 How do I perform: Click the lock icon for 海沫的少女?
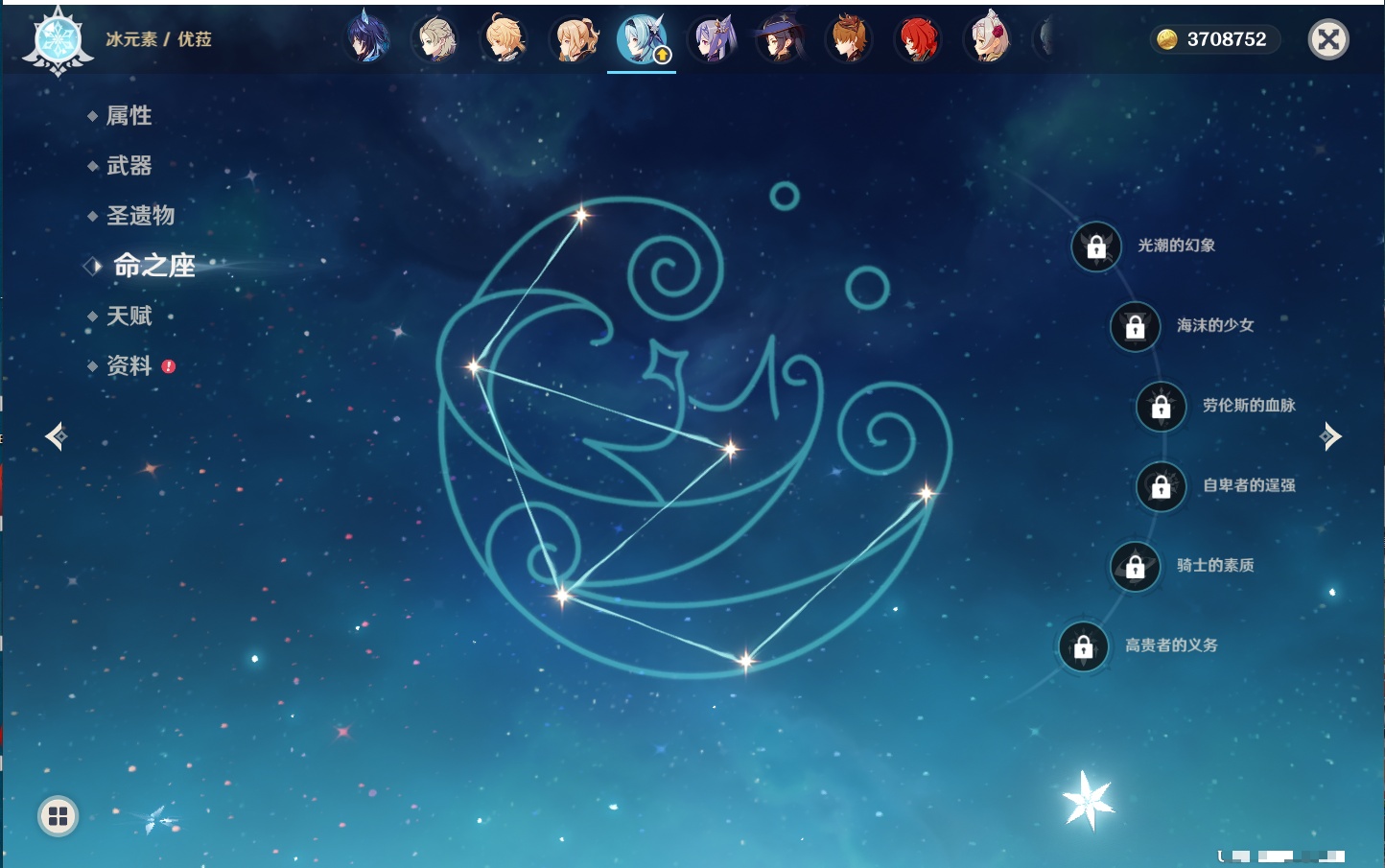(1135, 326)
